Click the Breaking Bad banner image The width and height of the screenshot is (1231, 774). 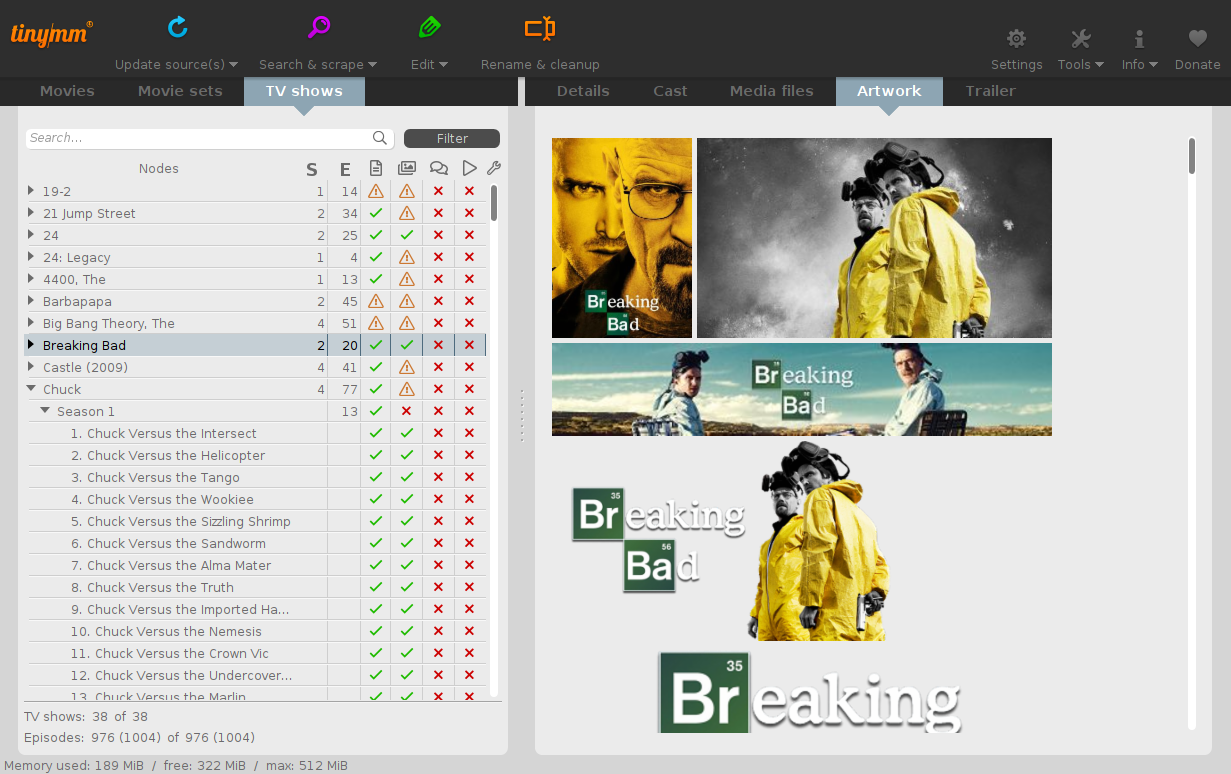[802, 390]
